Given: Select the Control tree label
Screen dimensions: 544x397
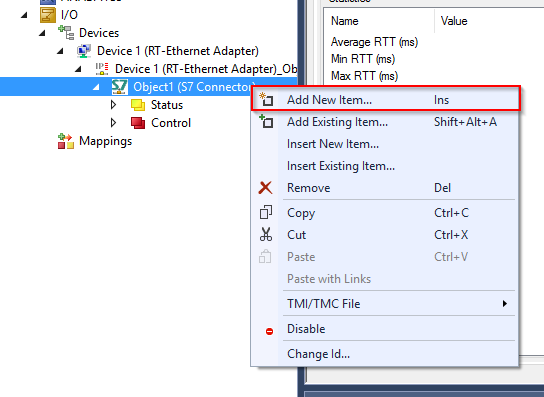Looking at the screenshot, I should [171, 123].
